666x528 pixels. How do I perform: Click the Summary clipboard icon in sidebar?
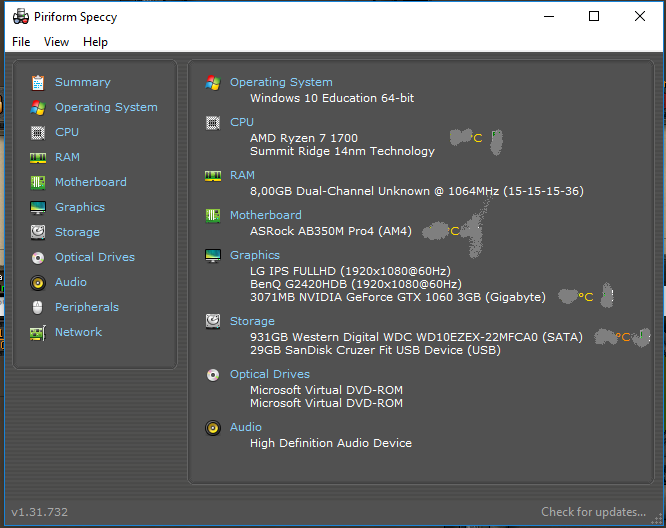click(x=38, y=82)
